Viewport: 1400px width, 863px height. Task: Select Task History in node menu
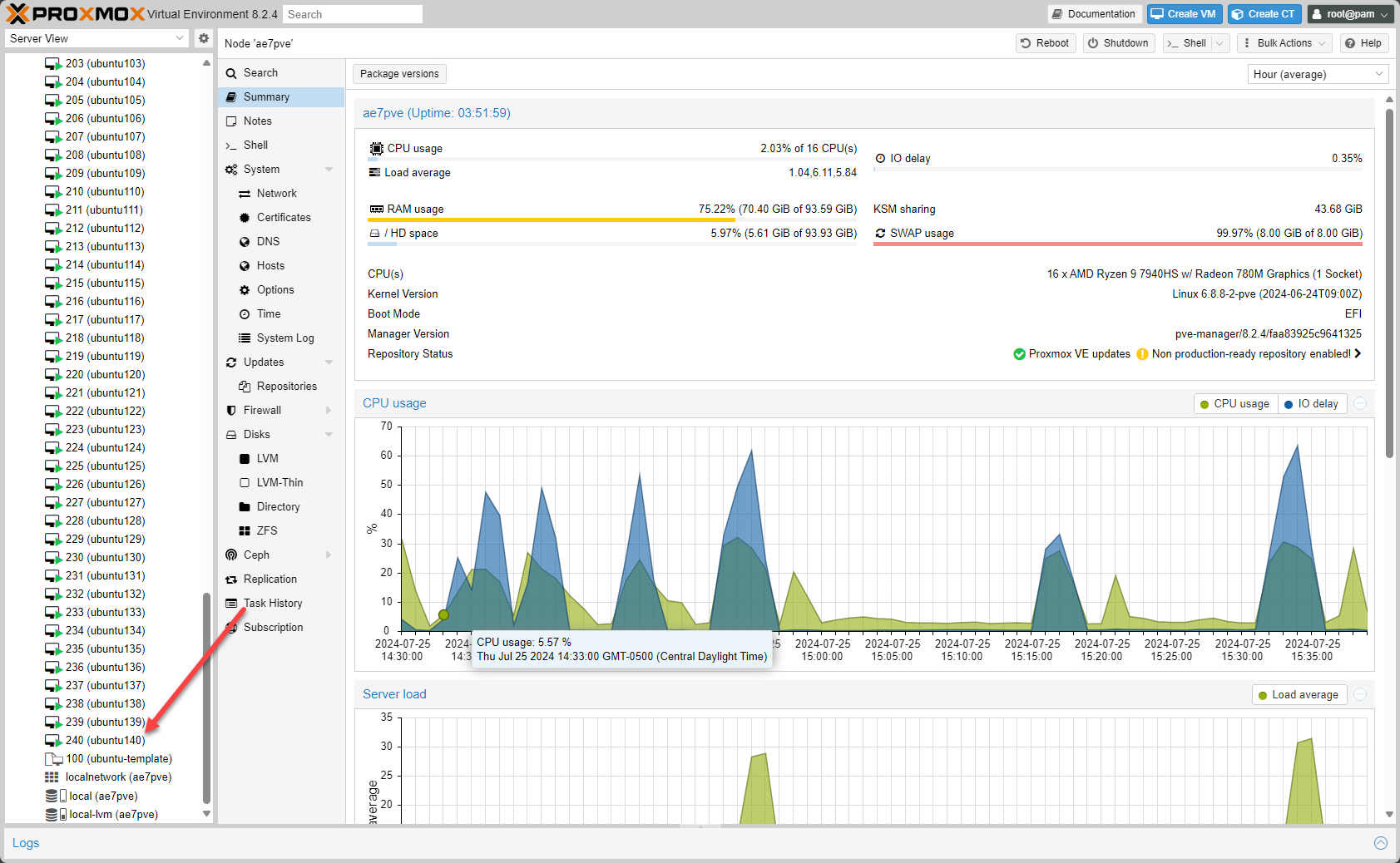[x=272, y=604]
